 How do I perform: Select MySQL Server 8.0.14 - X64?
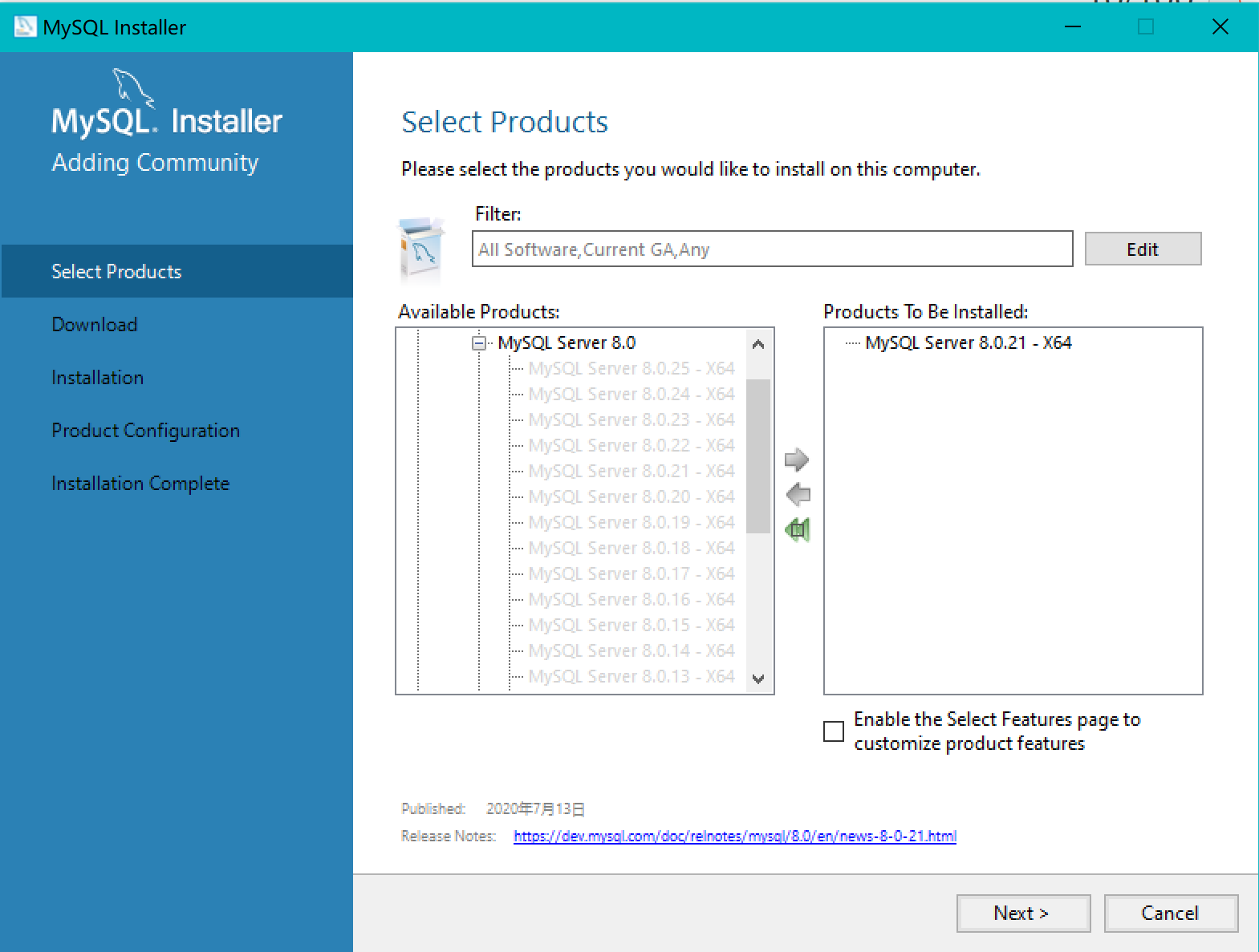[x=631, y=651]
